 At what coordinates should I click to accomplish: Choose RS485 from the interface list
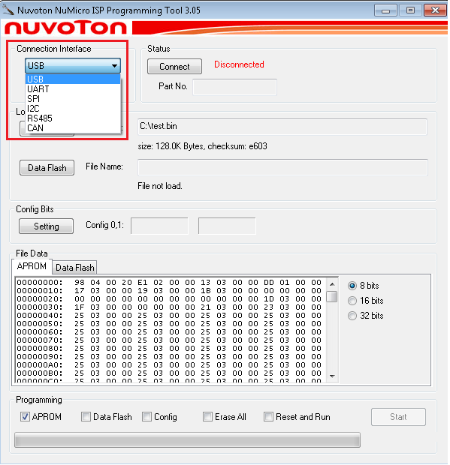point(73,118)
